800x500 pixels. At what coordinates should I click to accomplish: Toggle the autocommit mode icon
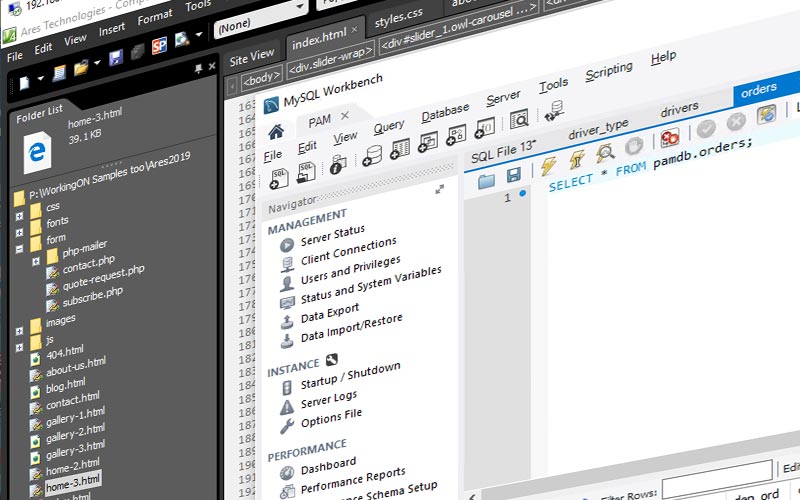(x=766, y=114)
